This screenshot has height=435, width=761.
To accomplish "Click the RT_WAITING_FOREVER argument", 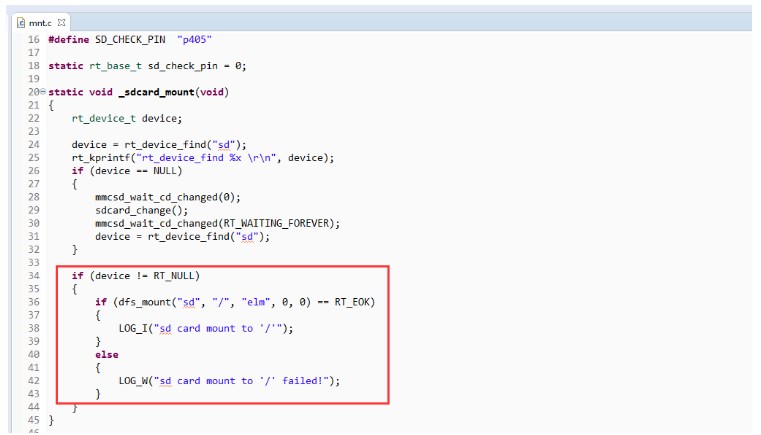I will (x=276, y=223).
